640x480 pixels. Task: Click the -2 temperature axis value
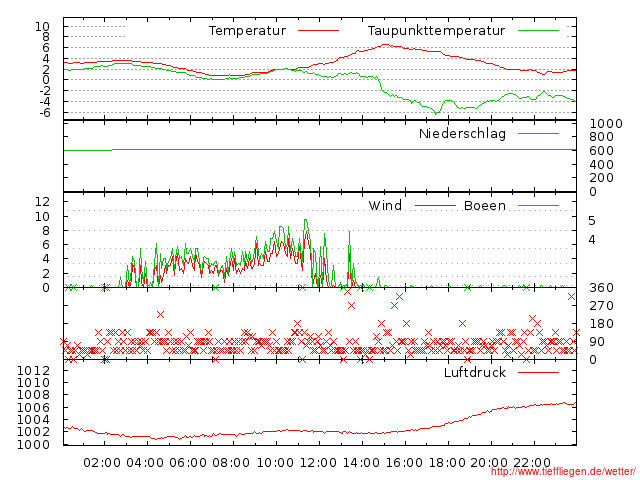[x=44, y=91]
